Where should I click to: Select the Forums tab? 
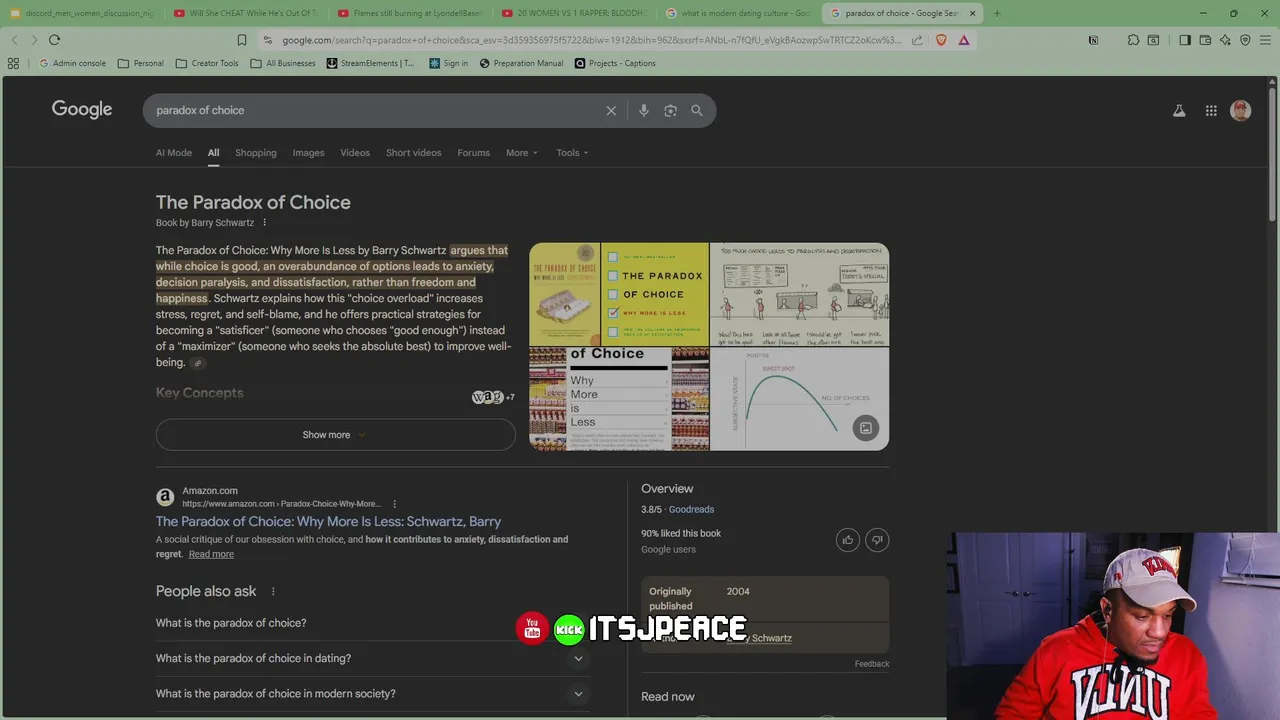pyautogui.click(x=473, y=153)
